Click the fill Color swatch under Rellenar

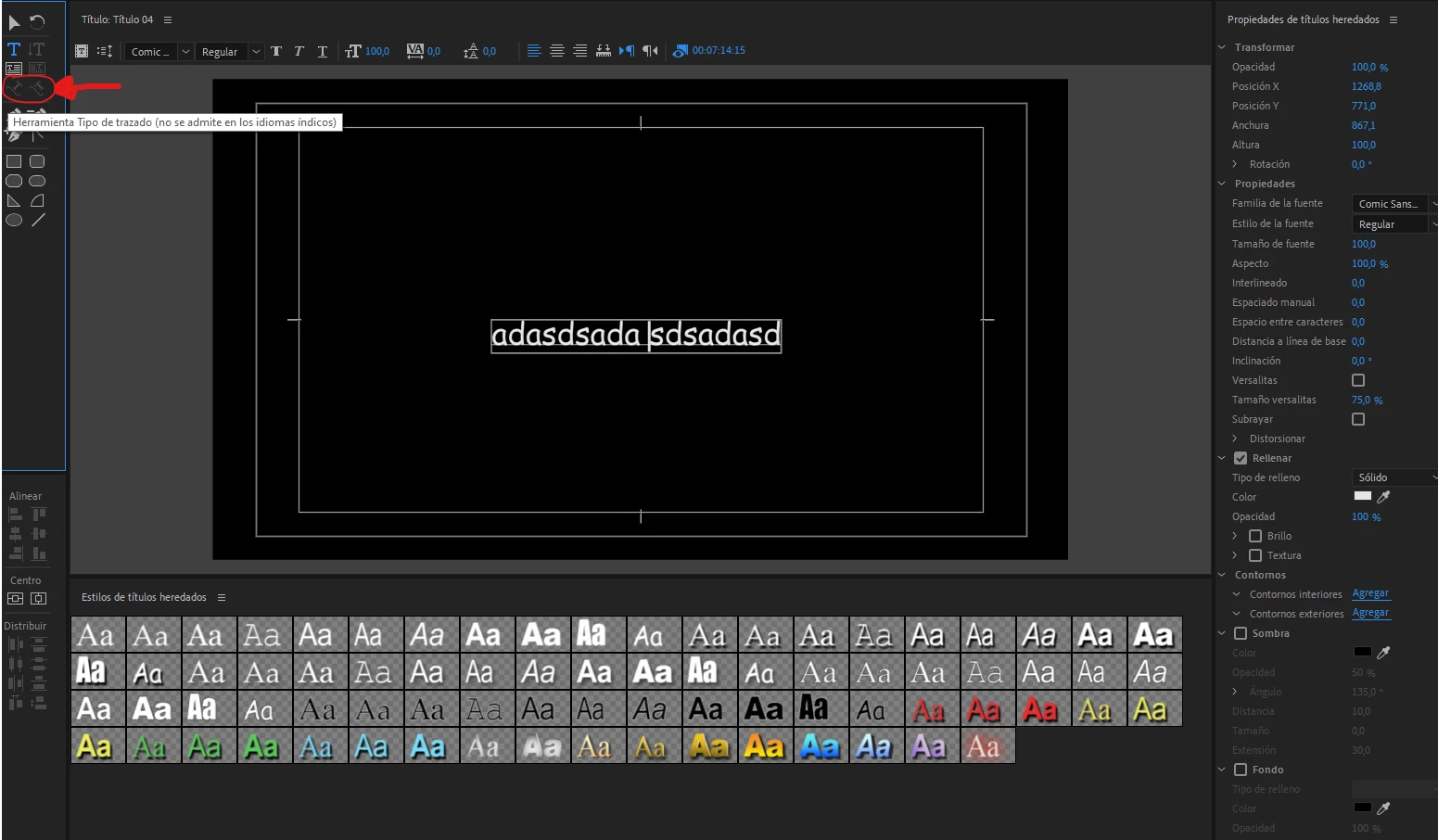point(1363,496)
